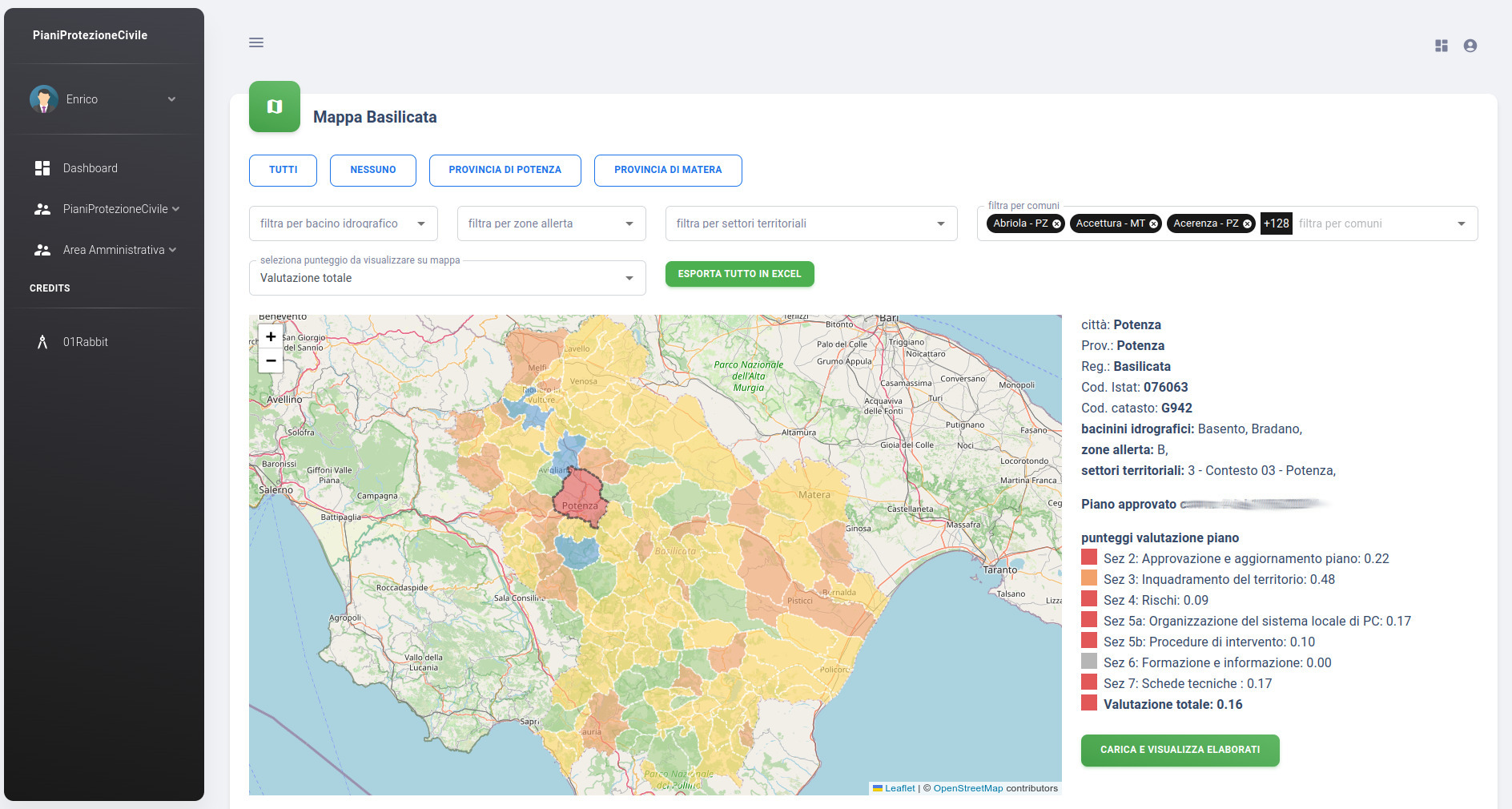Open Dashboard in the sidebar

click(x=104, y=168)
